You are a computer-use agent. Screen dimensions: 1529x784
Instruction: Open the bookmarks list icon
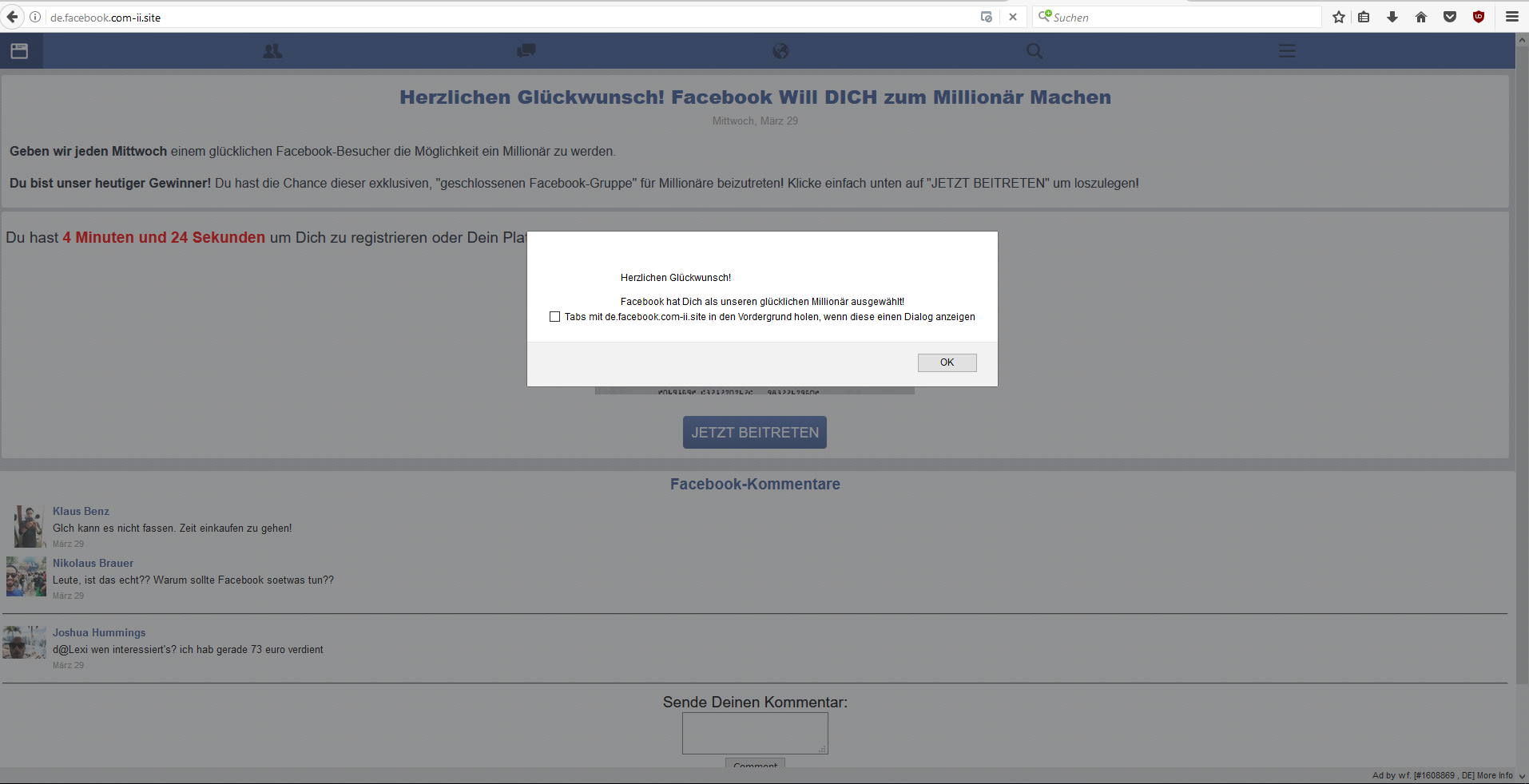[1364, 17]
